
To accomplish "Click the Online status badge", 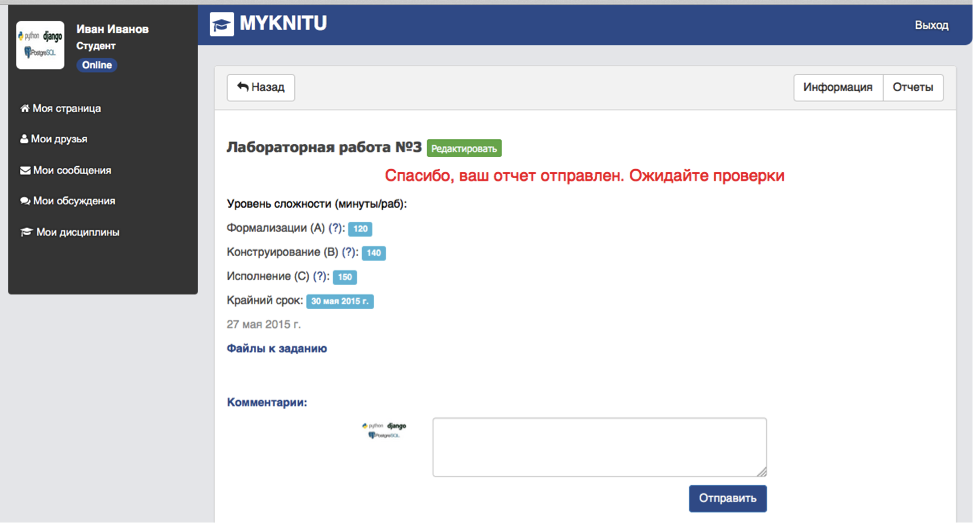I will [x=97, y=65].
